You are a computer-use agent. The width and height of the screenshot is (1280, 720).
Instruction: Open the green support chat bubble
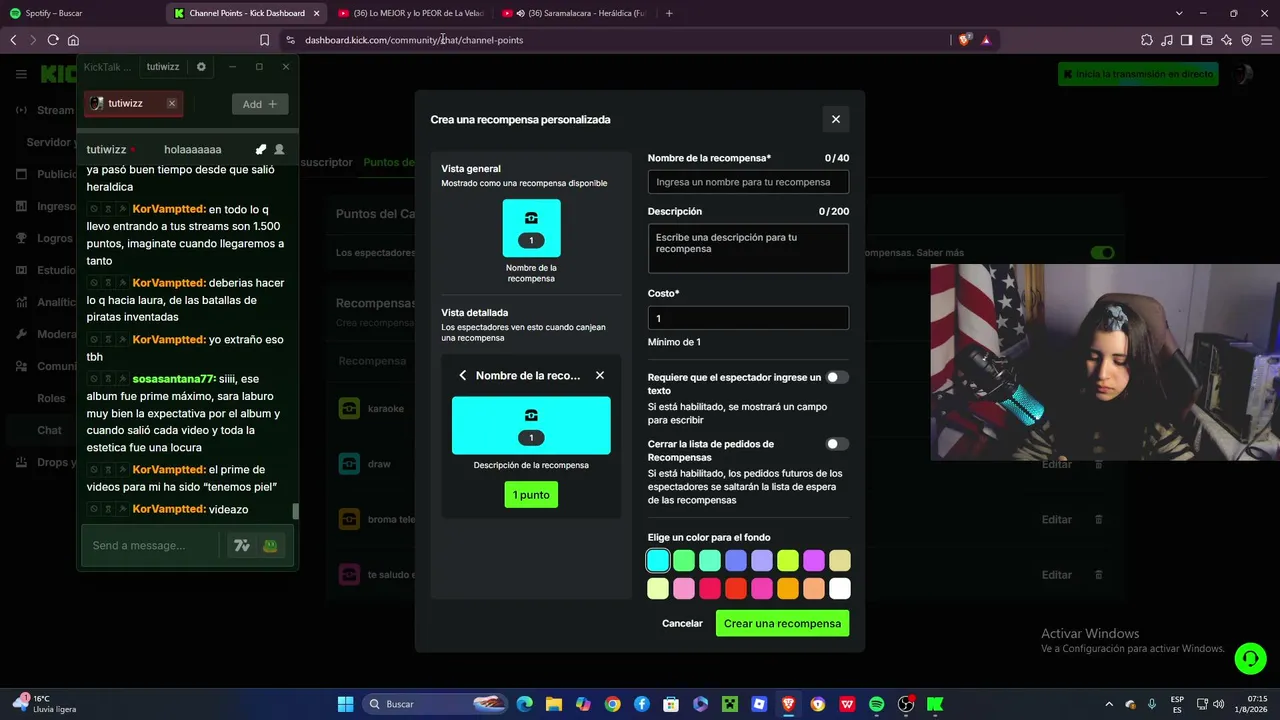(1250, 658)
